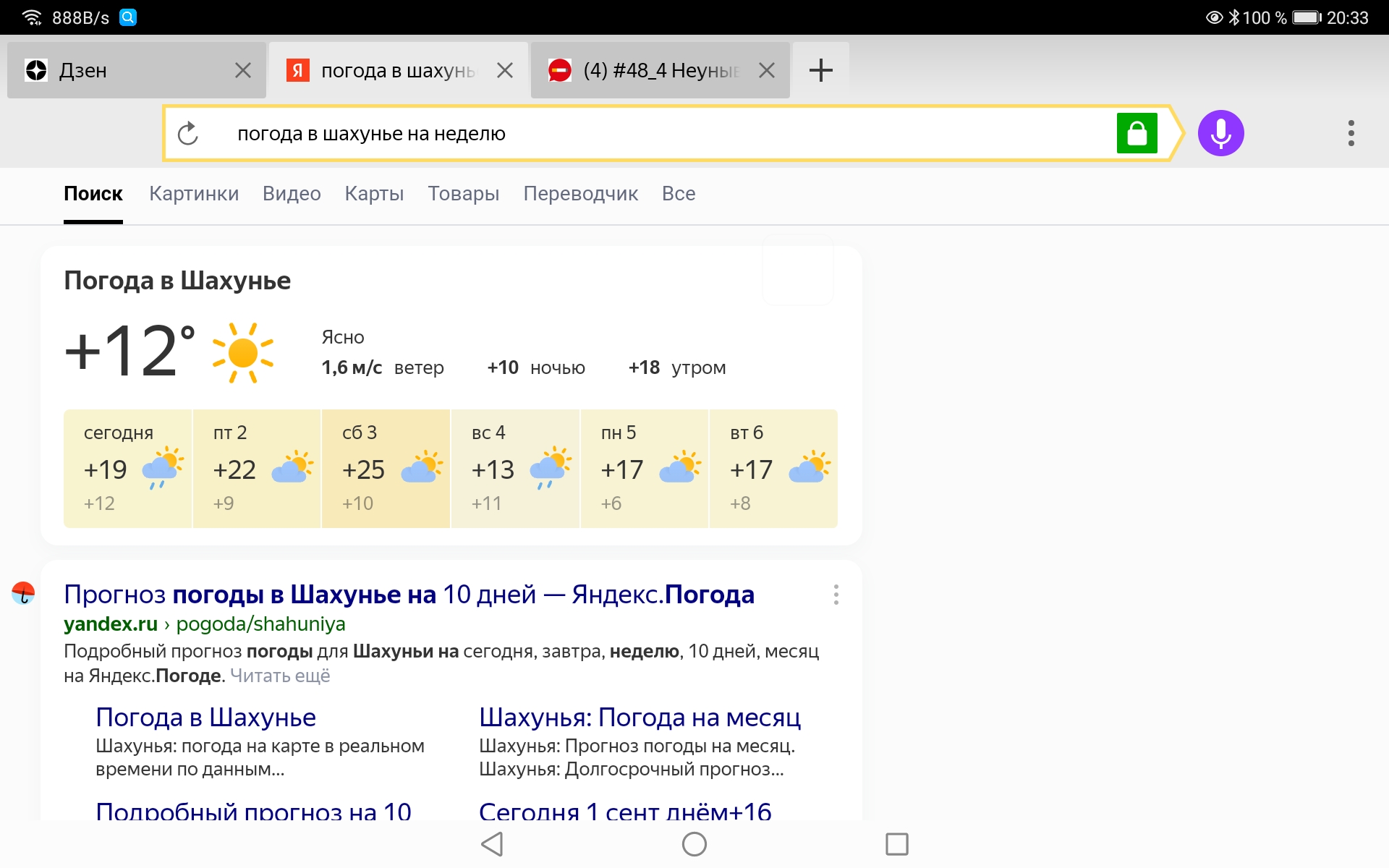Tap the Android back navigation button
1389x868 pixels.
click(491, 843)
